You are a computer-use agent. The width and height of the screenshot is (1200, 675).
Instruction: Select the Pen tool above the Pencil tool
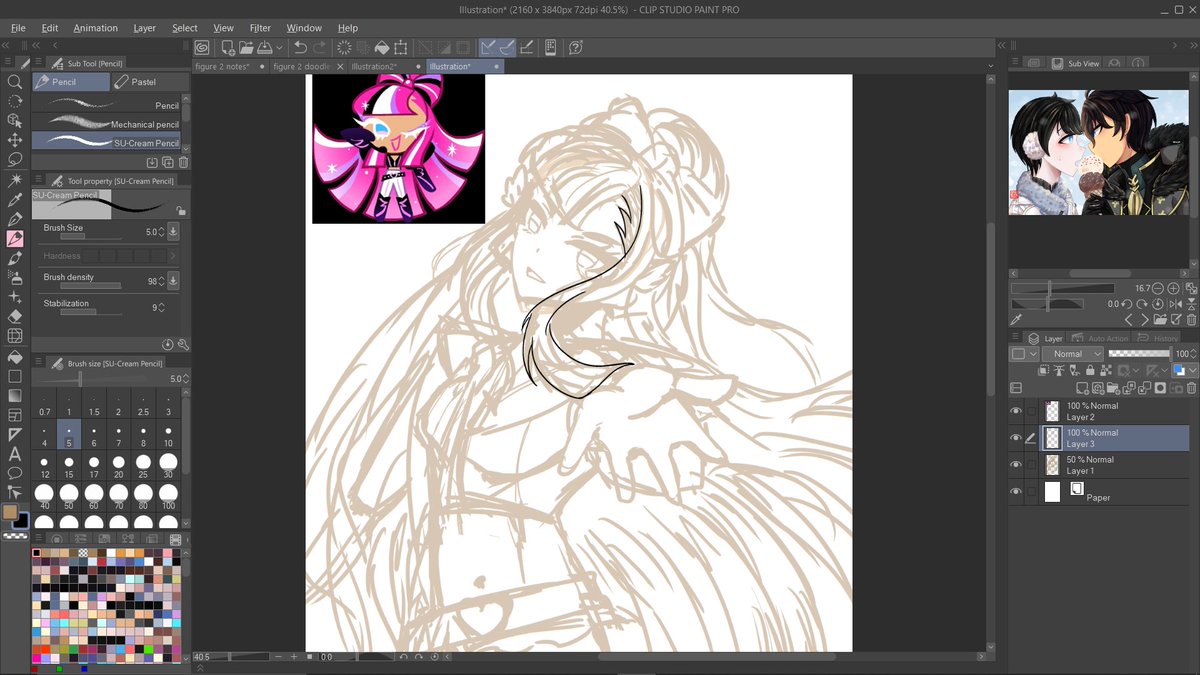(14, 219)
